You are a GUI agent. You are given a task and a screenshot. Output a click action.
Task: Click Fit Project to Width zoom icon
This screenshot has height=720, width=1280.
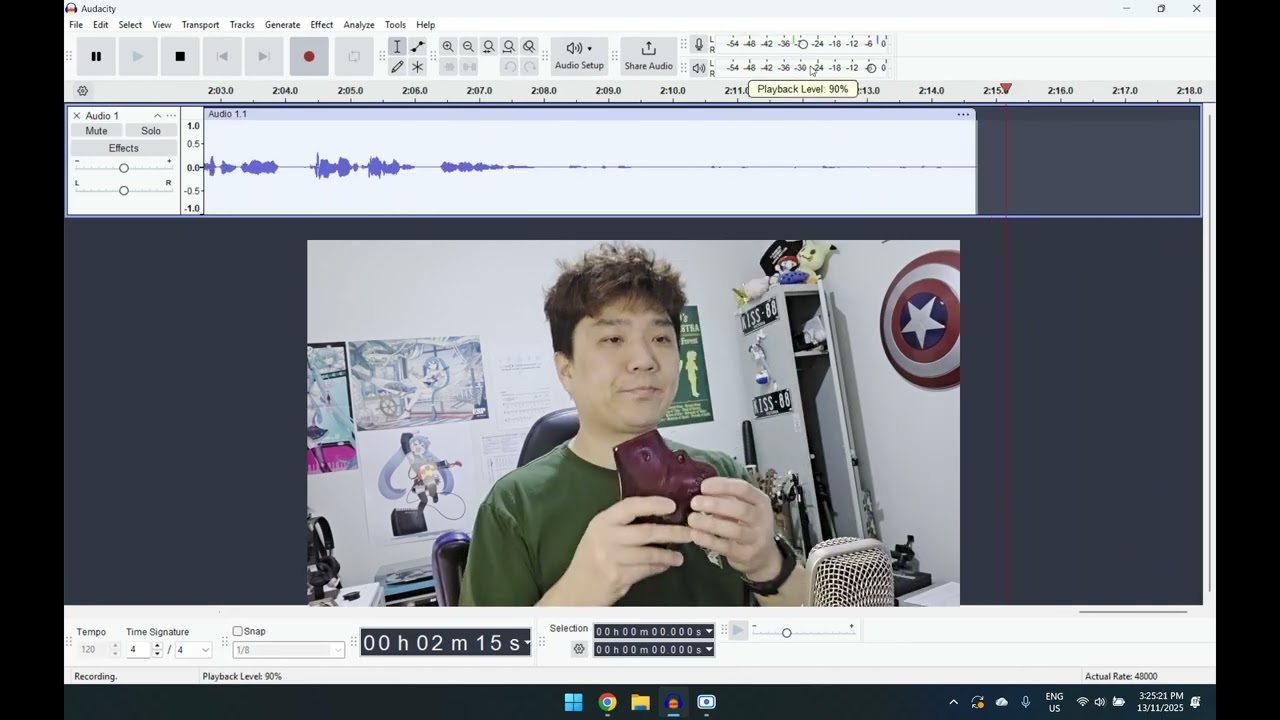tap(509, 47)
